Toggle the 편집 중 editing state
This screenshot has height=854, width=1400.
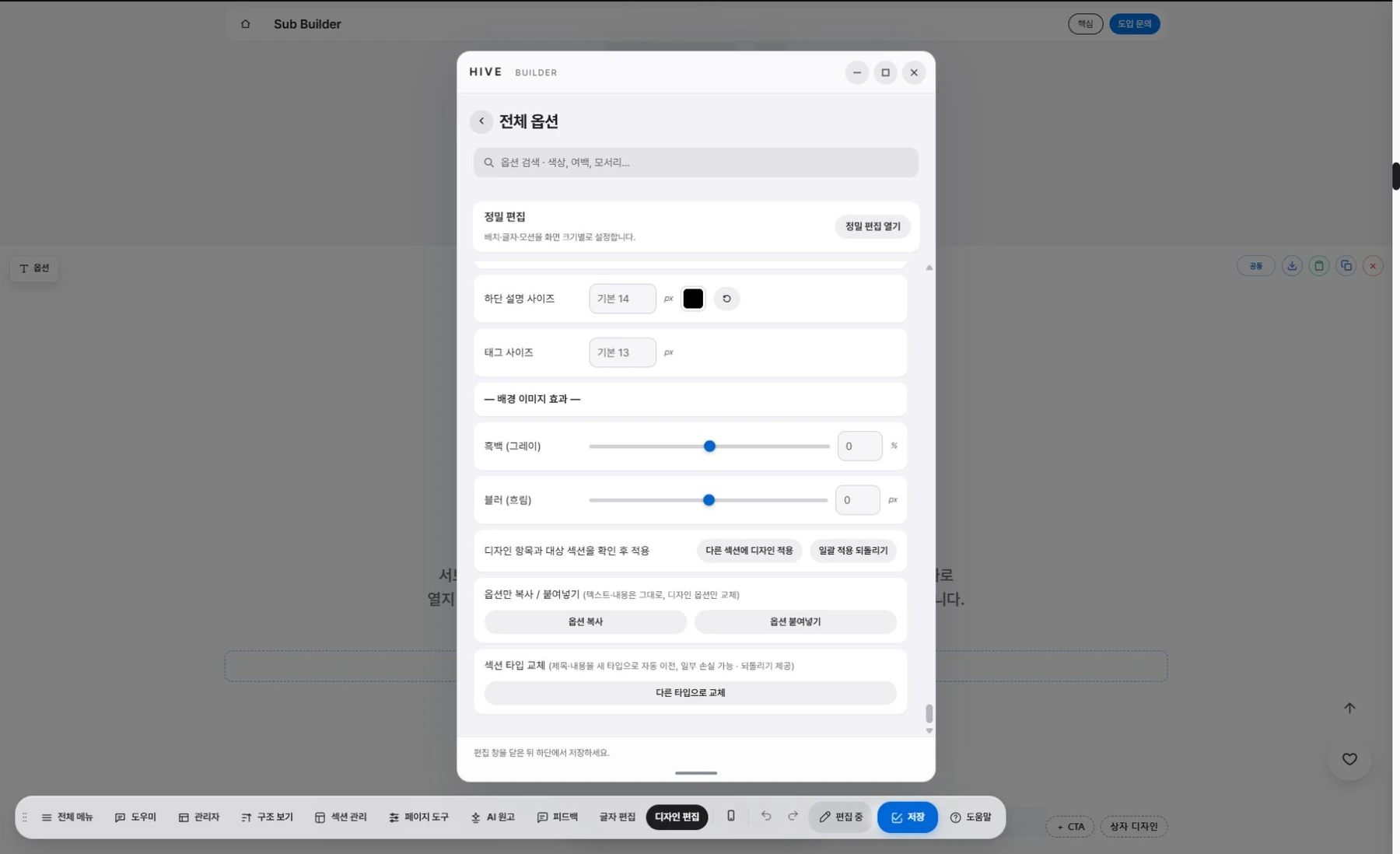click(841, 817)
